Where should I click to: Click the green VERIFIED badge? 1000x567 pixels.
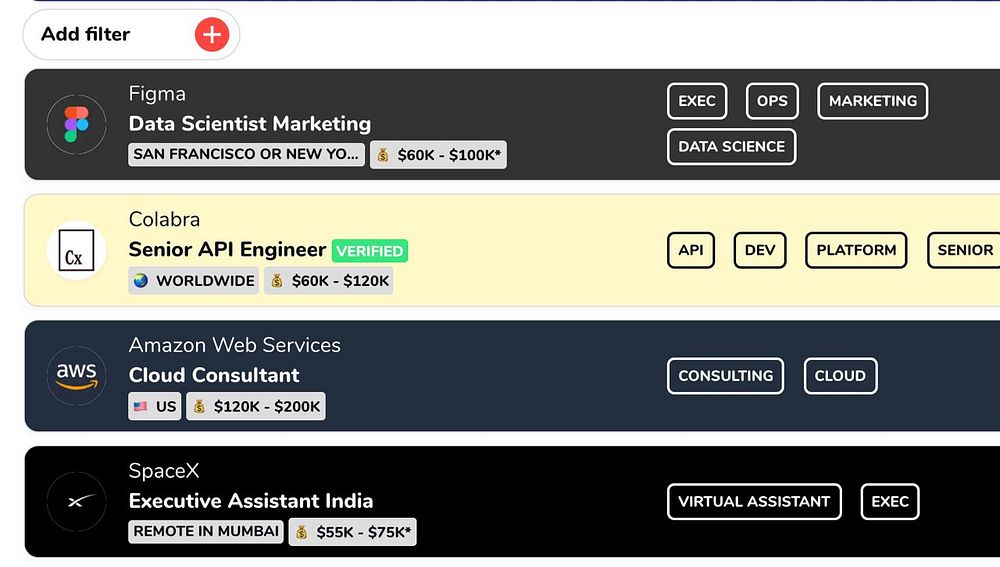[370, 251]
